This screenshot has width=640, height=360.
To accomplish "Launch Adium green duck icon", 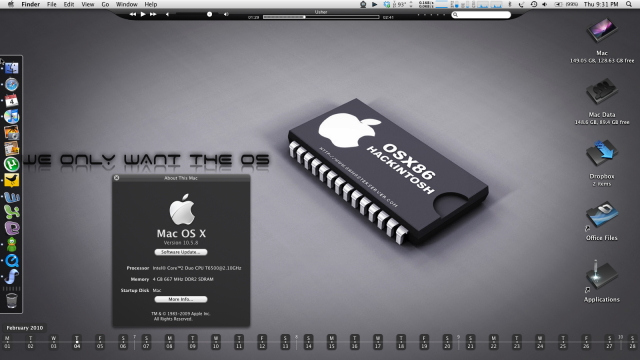I will (11, 244).
